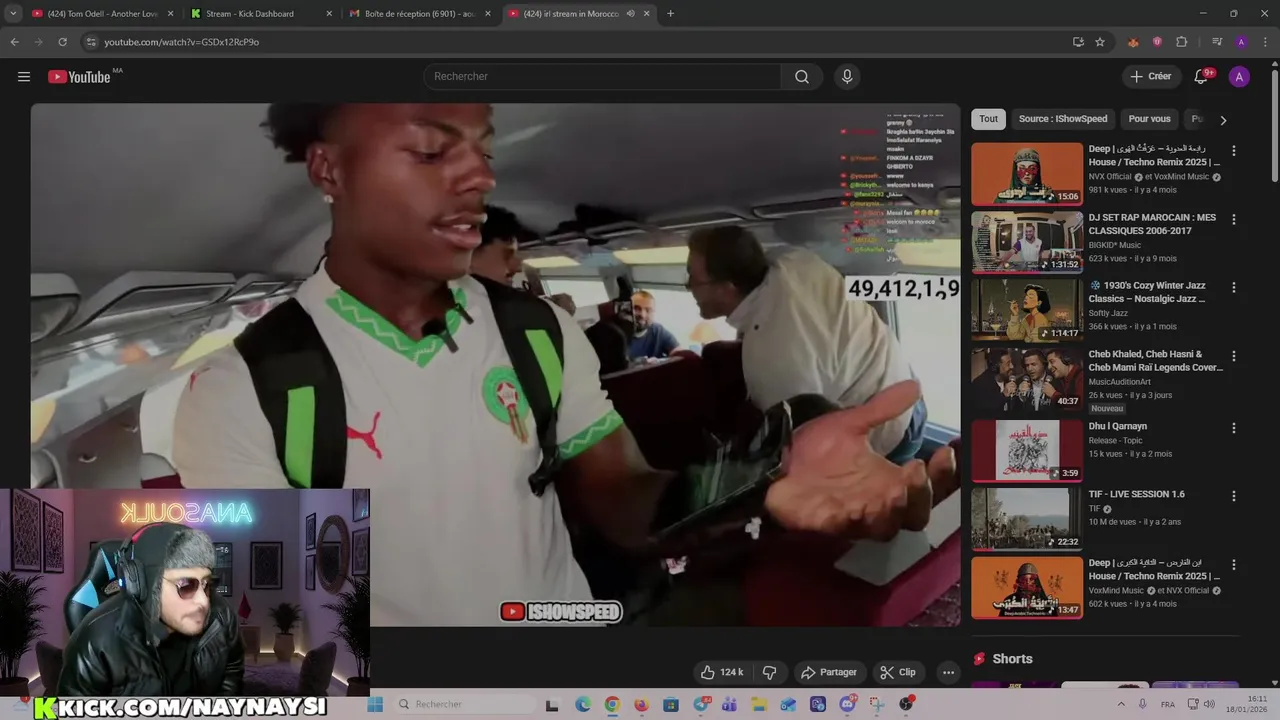Open the MetaMask fox extension

point(1133,42)
